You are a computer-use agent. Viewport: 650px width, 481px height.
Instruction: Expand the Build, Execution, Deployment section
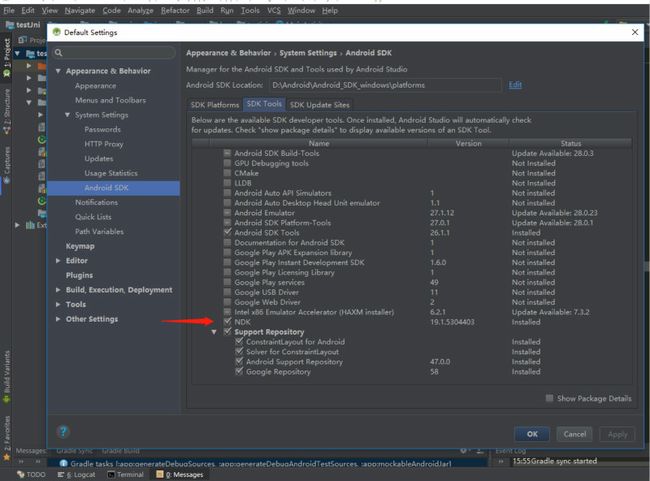(x=58, y=290)
